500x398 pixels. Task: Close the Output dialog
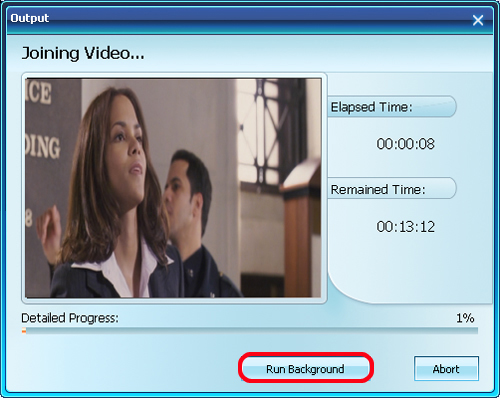click(x=478, y=20)
